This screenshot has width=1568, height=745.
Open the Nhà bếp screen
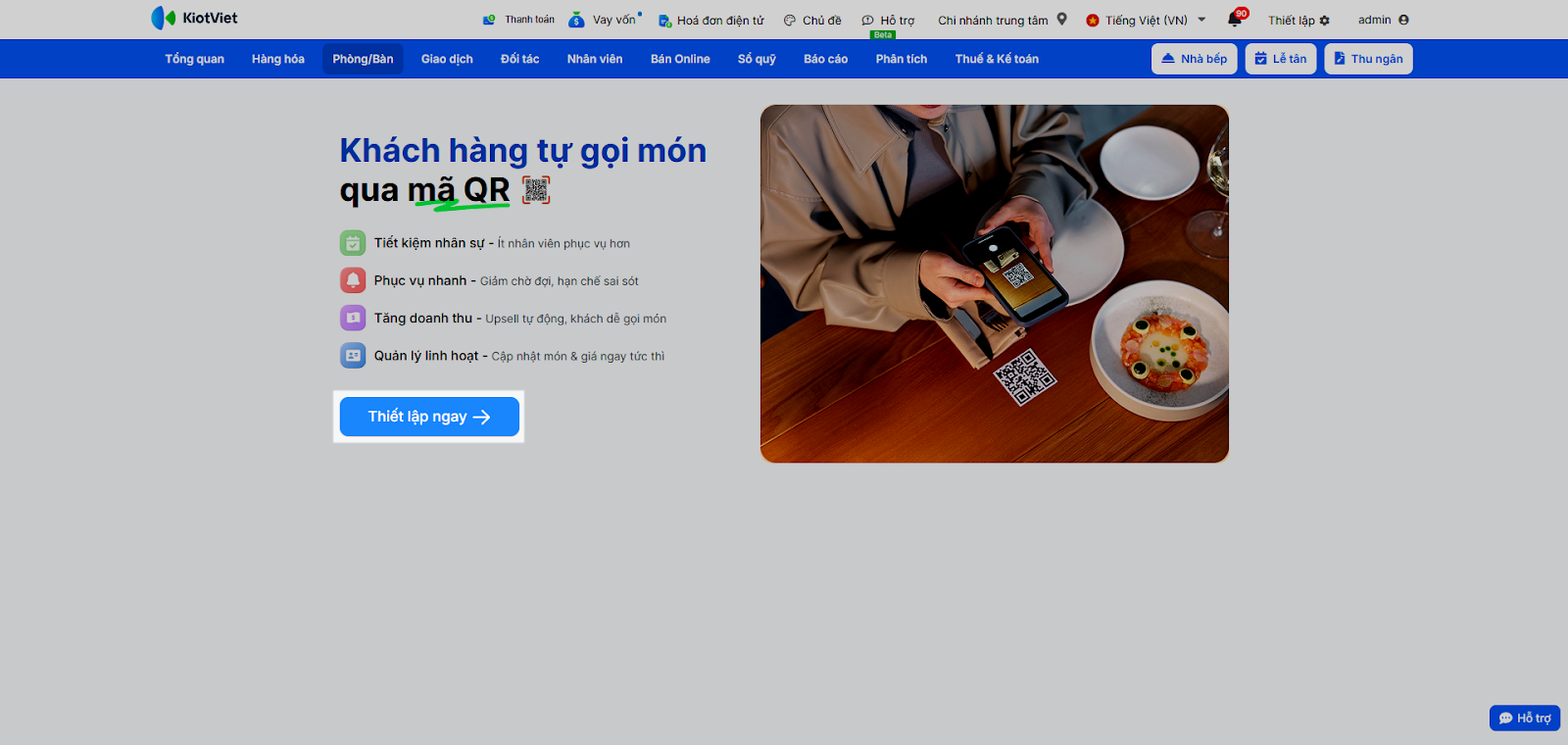[1195, 59]
